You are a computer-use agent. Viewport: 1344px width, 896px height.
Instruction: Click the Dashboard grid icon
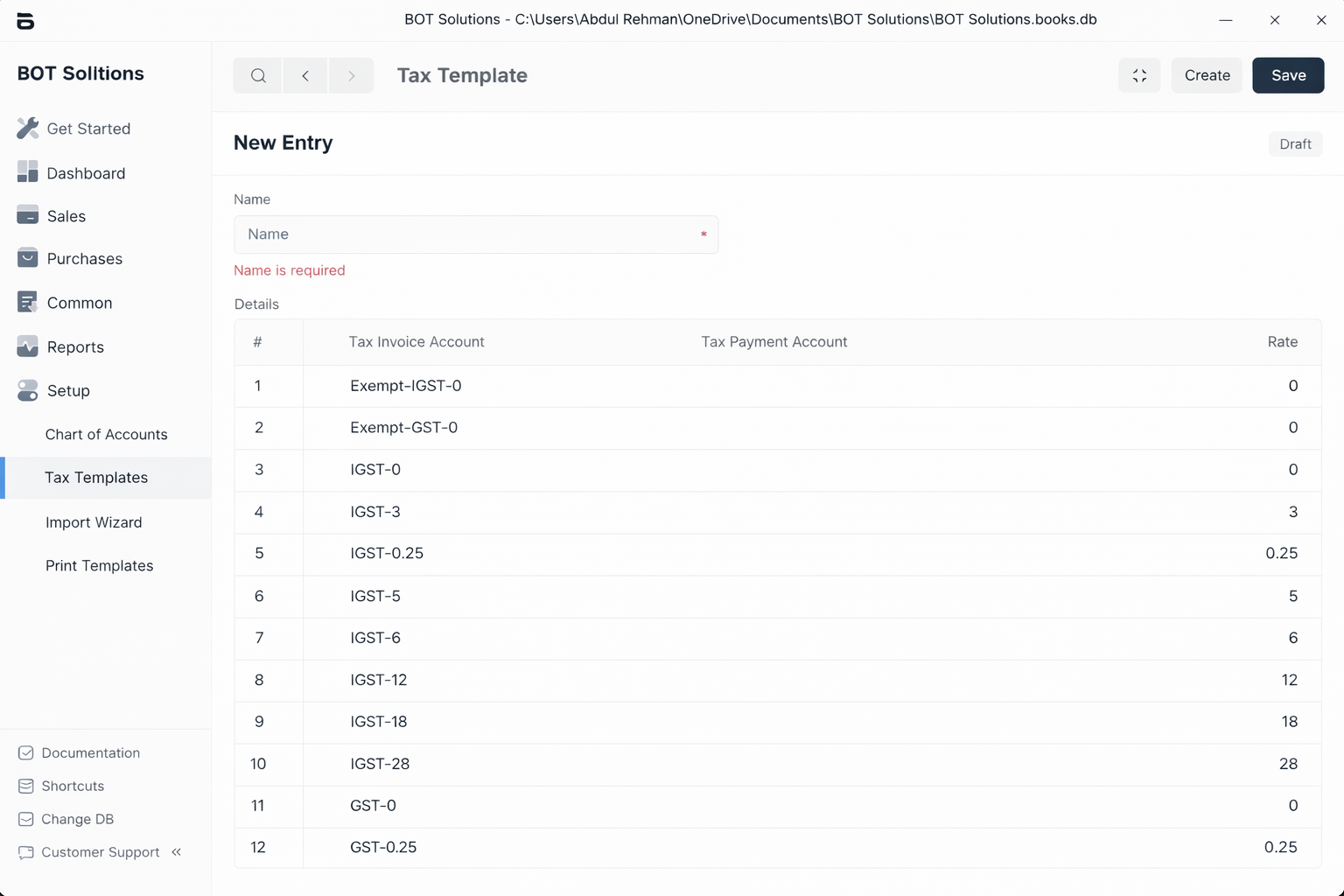(27, 172)
